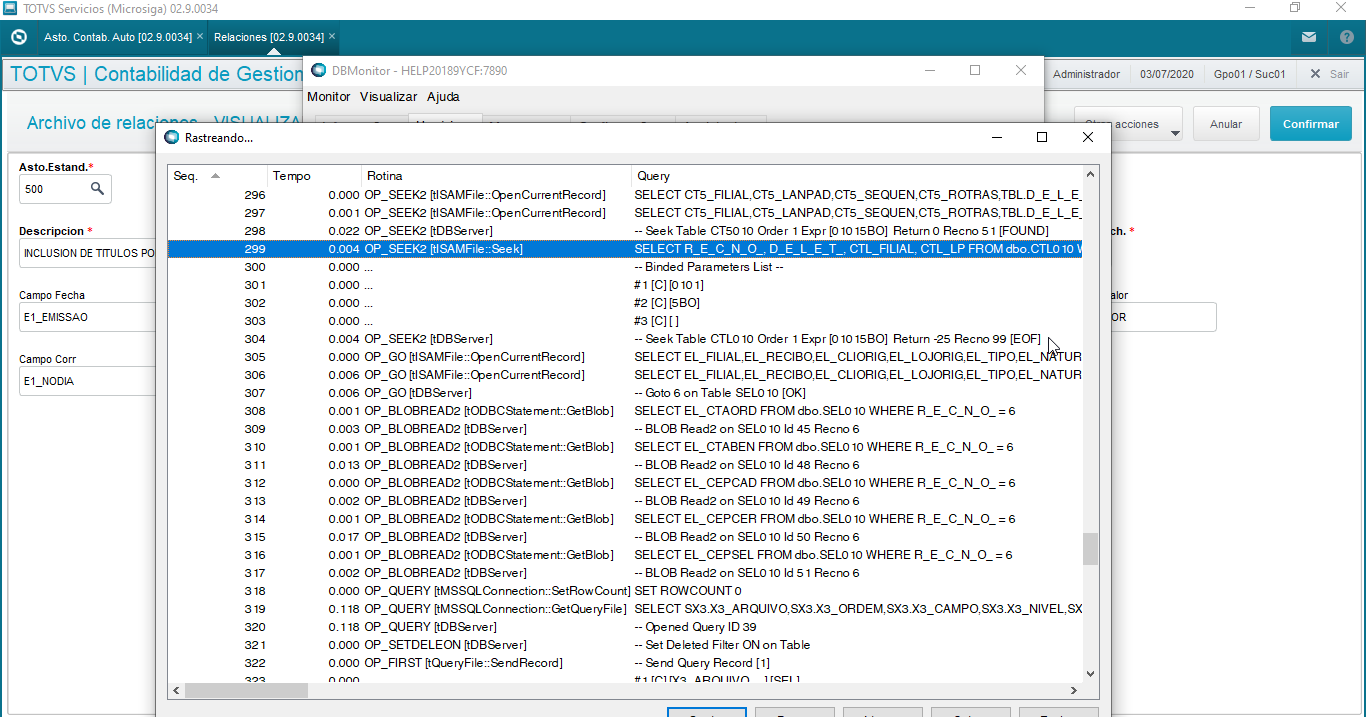Select row 308 SELECT EL_CTAORD query

click(x=625, y=411)
